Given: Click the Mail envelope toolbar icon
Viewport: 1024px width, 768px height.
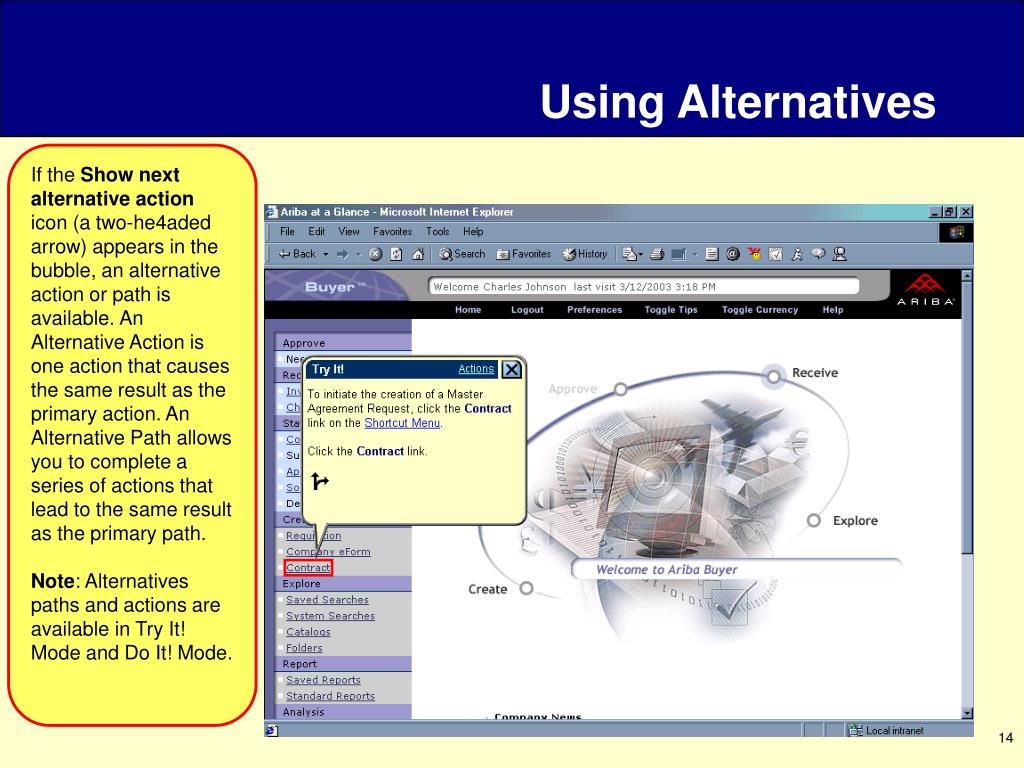Looking at the screenshot, I should click(630, 254).
